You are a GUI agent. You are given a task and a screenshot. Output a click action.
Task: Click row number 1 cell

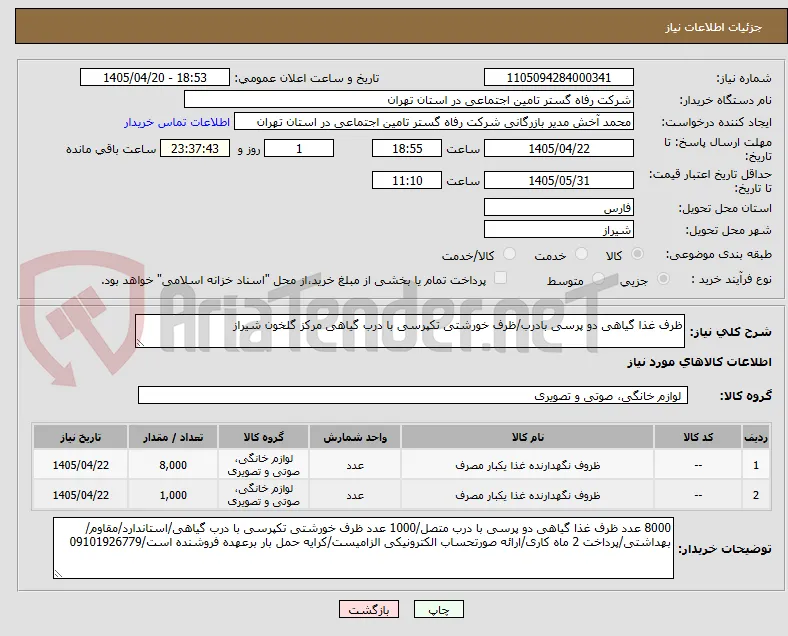pos(755,465)
